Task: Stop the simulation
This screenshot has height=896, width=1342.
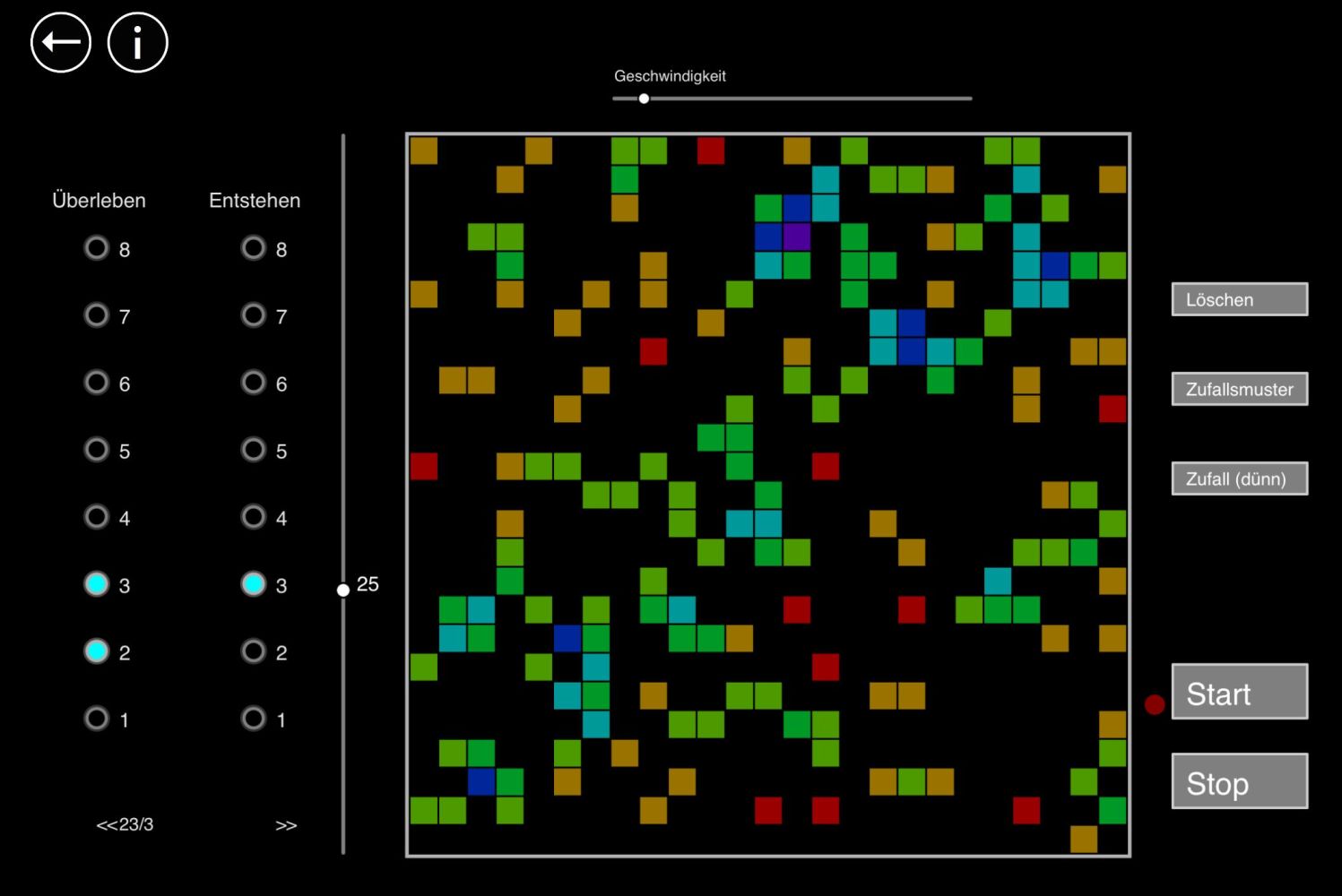Action: (x=1239, y=781)
